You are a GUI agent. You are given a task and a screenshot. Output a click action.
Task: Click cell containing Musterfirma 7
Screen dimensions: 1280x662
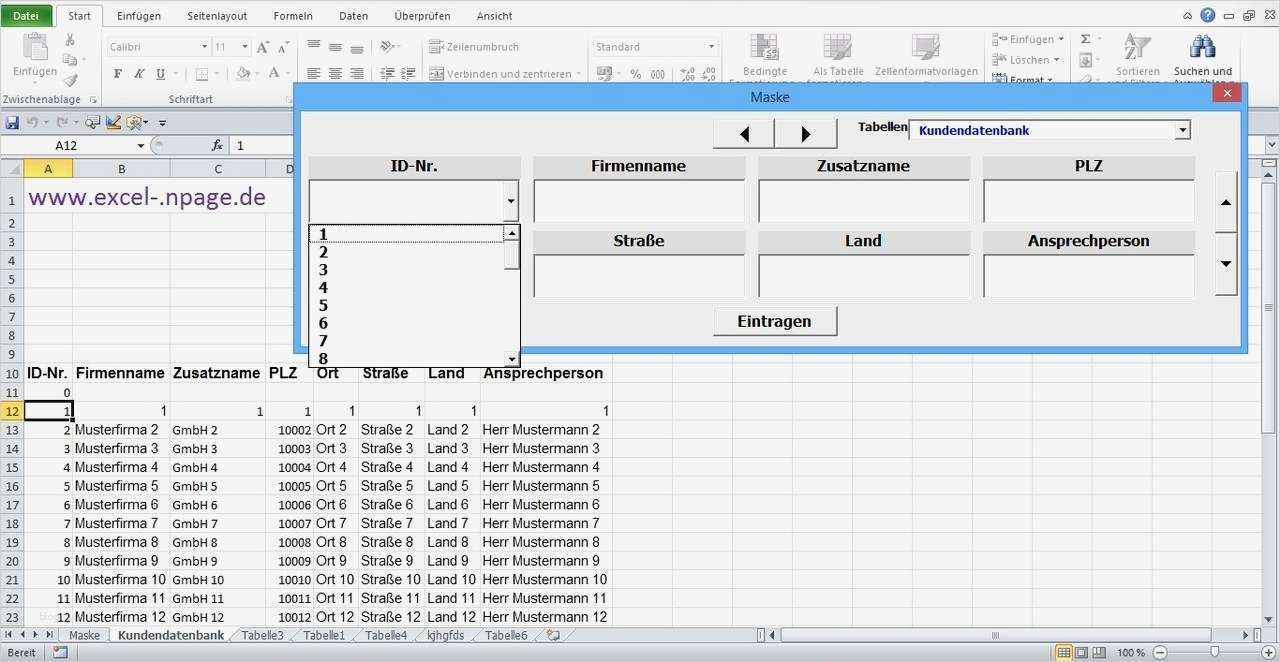pyautogui.click(x=121, y=523)
